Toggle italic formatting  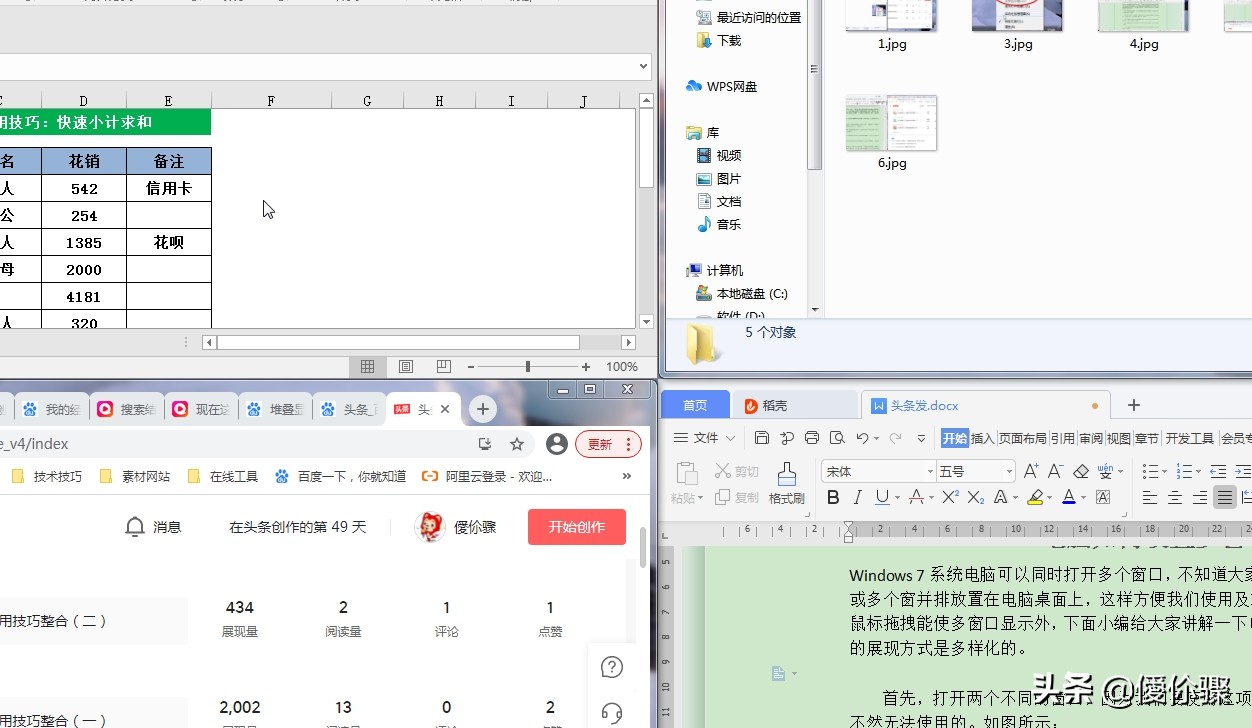pyautogui.click(x=858, y=497)
